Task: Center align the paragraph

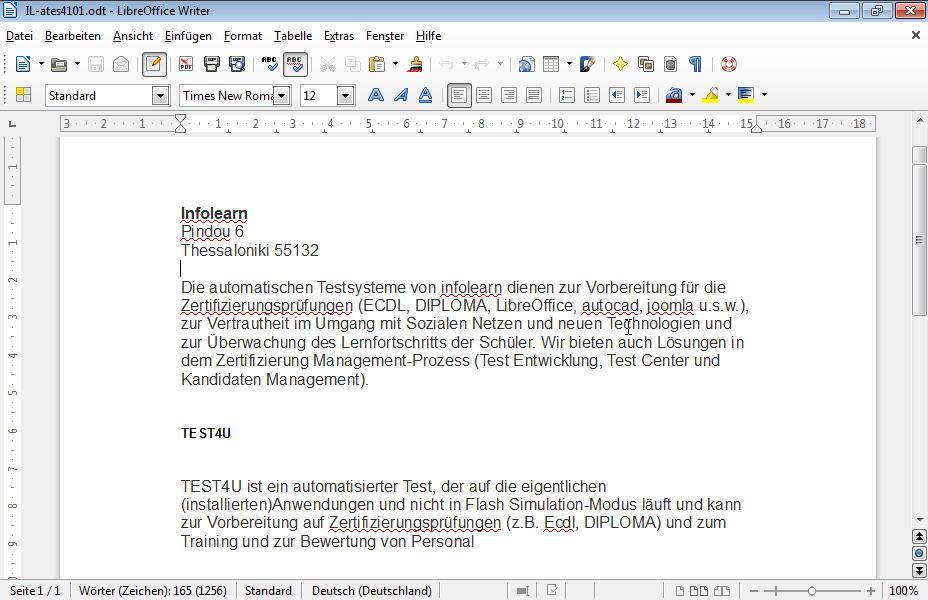Action: 484,95
